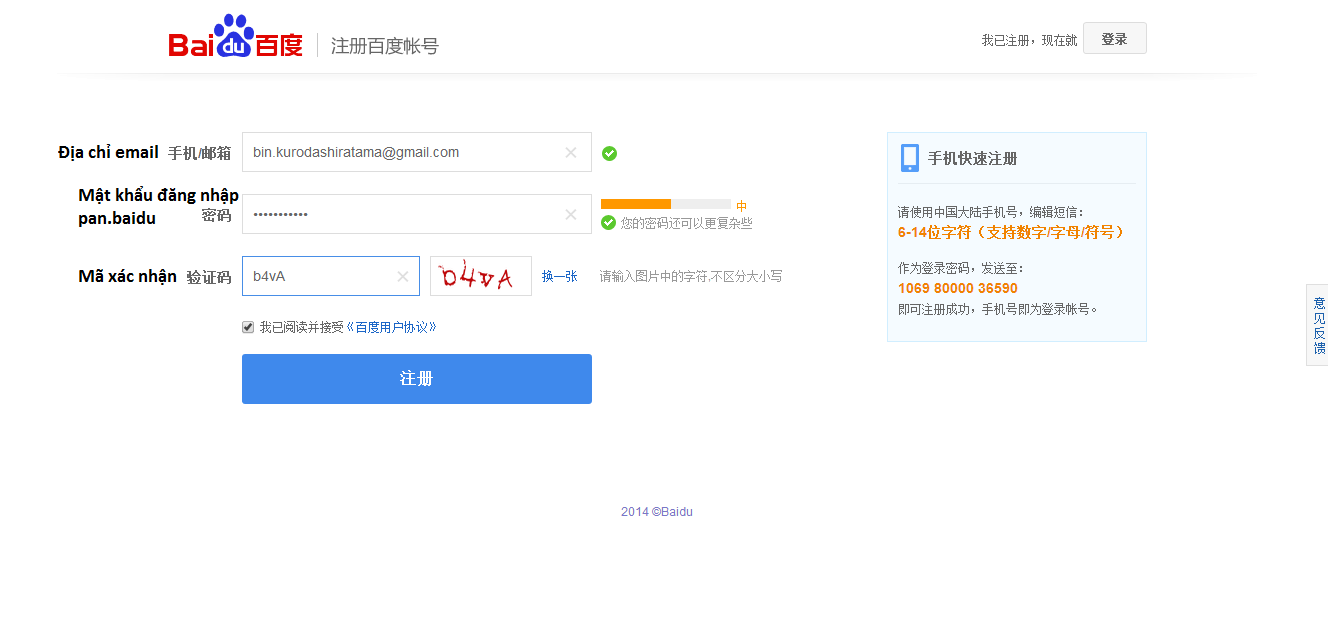This screenshot has width=1328, height=637.
Task: Click the orange 6-14位字符 password rule text
Action: tap(1012, 232)
